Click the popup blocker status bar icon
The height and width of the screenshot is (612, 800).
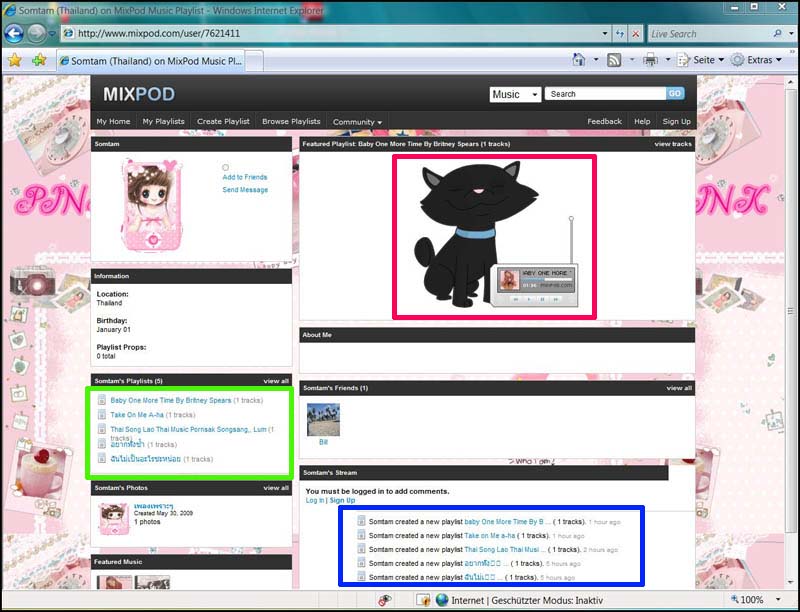pyautogui.click(x=385, y=600)
